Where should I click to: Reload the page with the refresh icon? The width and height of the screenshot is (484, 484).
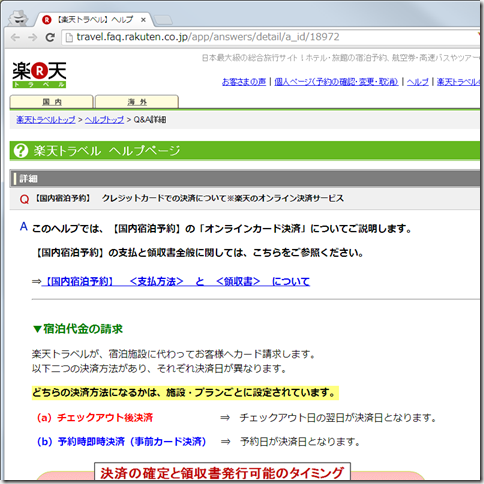tap(50, 37)
